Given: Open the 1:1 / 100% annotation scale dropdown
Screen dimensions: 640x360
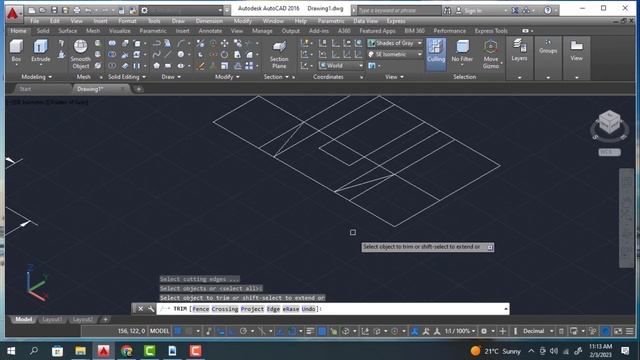Looking at the screenshot, I should point(460,331).
